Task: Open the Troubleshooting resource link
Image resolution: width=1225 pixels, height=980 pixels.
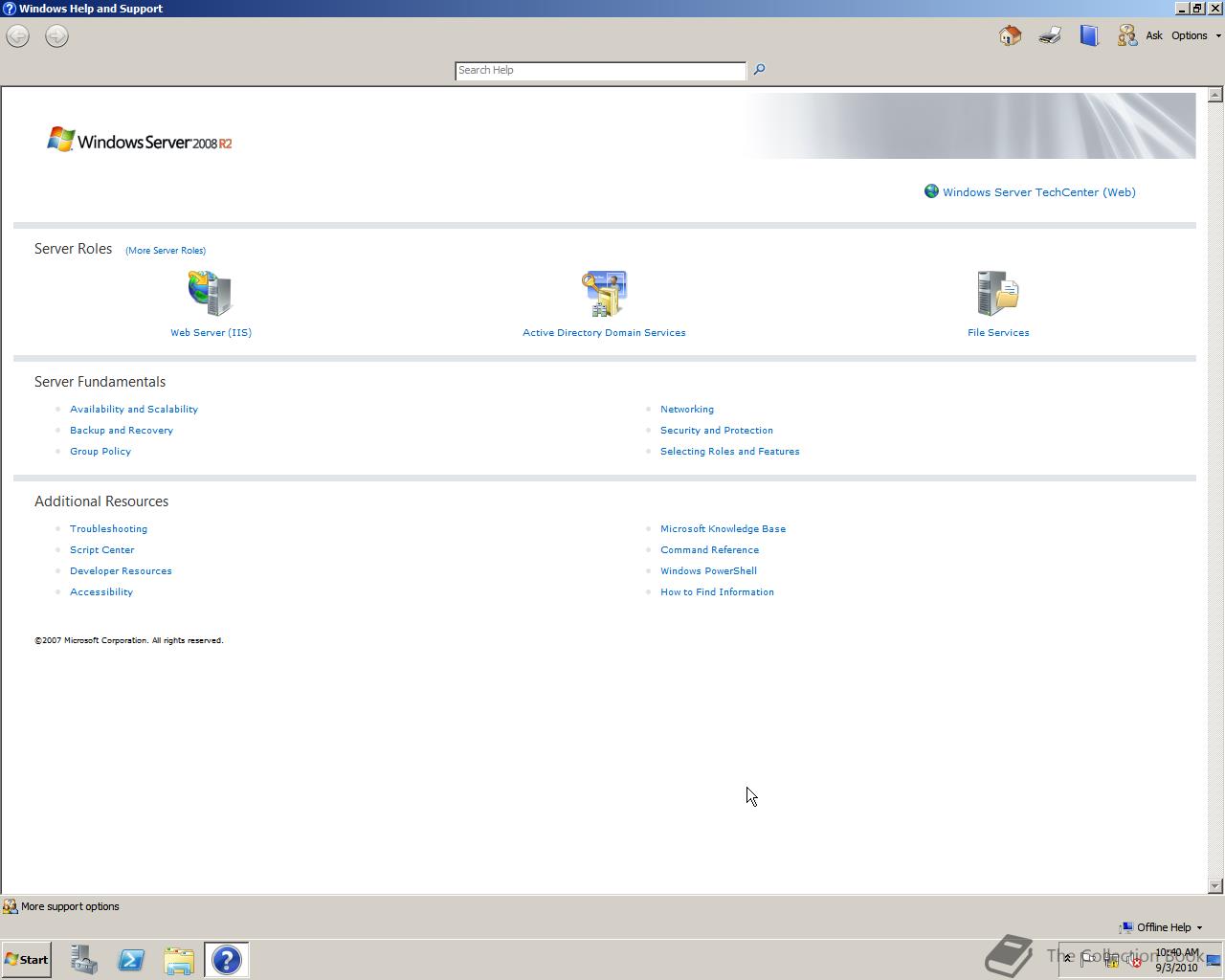Action: 109,529
